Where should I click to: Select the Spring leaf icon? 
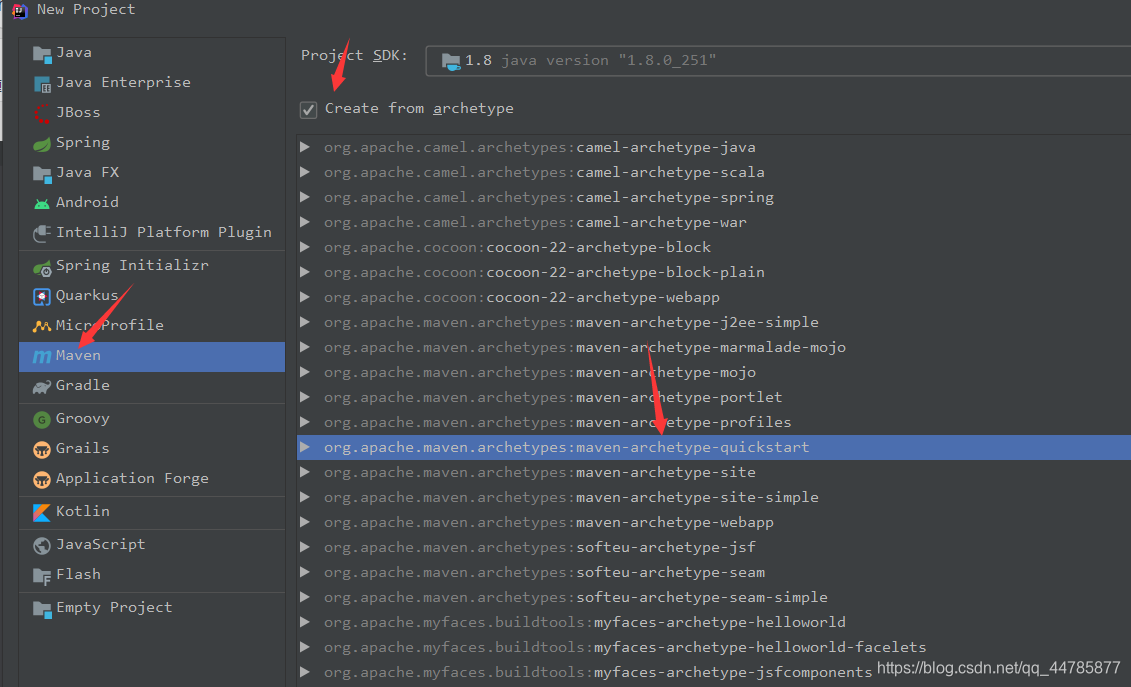[42, 144]
